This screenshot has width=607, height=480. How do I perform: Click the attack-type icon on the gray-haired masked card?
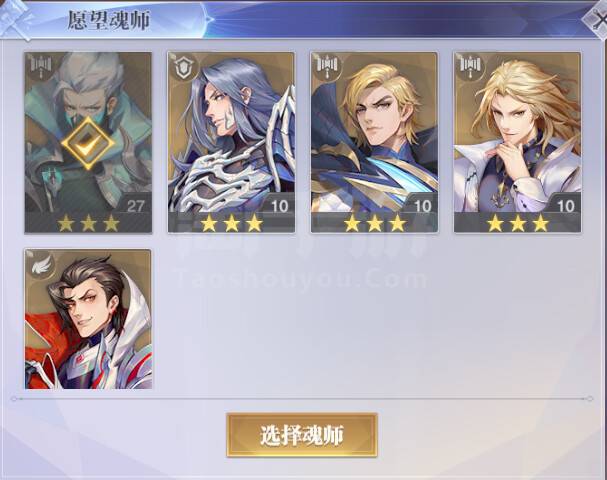point(39,65)
